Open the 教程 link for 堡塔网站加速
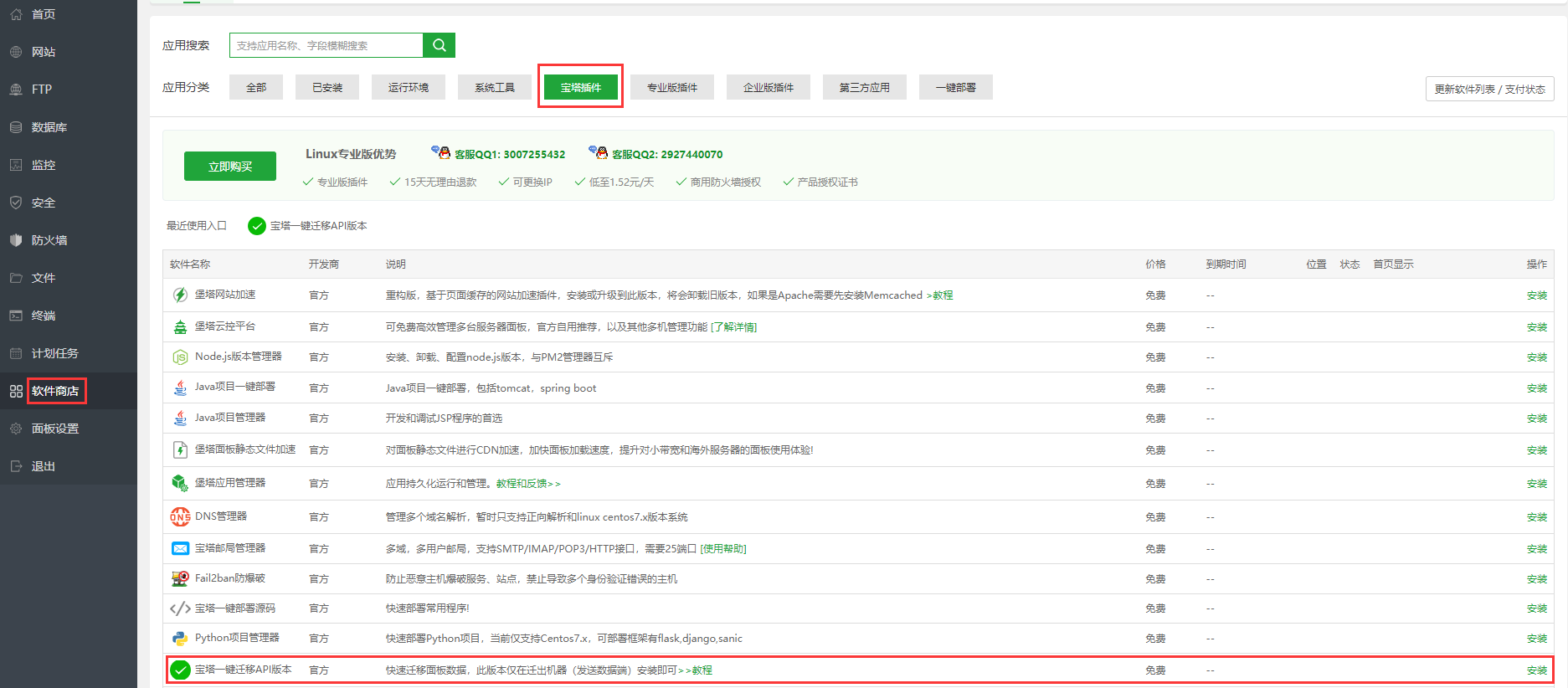 click(x=943, y=295)
